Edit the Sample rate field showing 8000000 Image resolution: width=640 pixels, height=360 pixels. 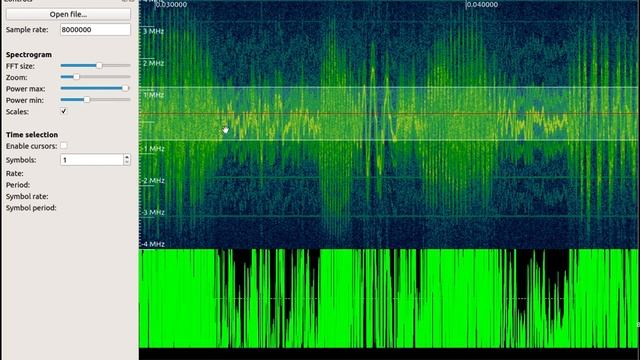click(x=96, y=29)
